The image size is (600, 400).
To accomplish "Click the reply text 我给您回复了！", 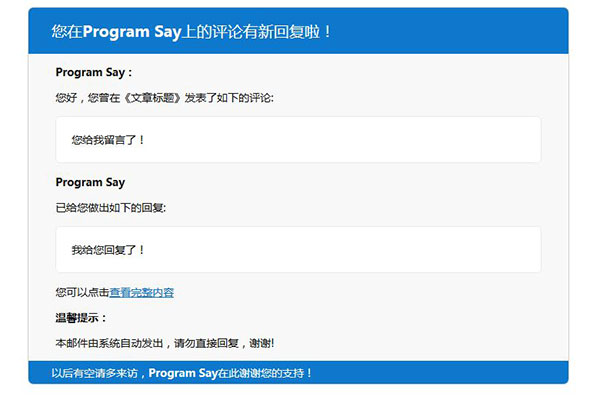I will [108, 250].
